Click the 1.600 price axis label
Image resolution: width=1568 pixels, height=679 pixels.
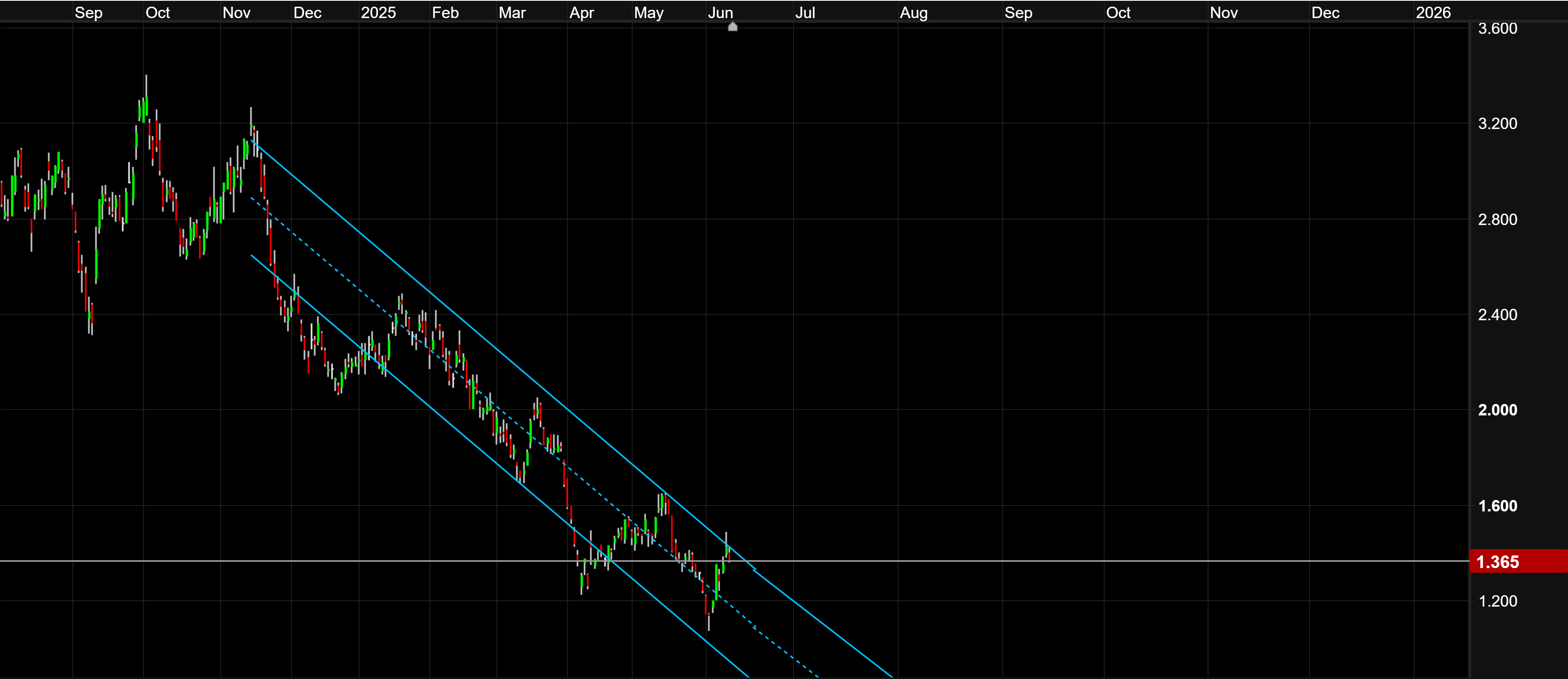tap(1498, 506)
